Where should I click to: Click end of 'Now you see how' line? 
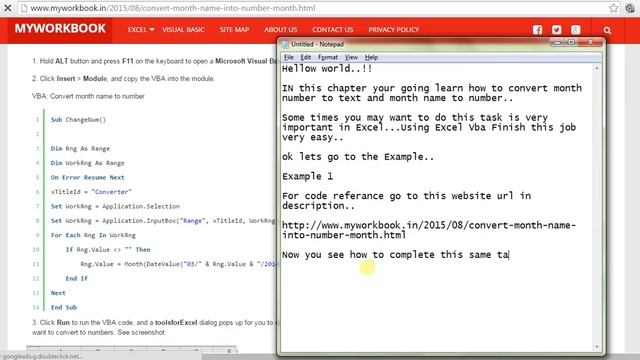[509, 255]
